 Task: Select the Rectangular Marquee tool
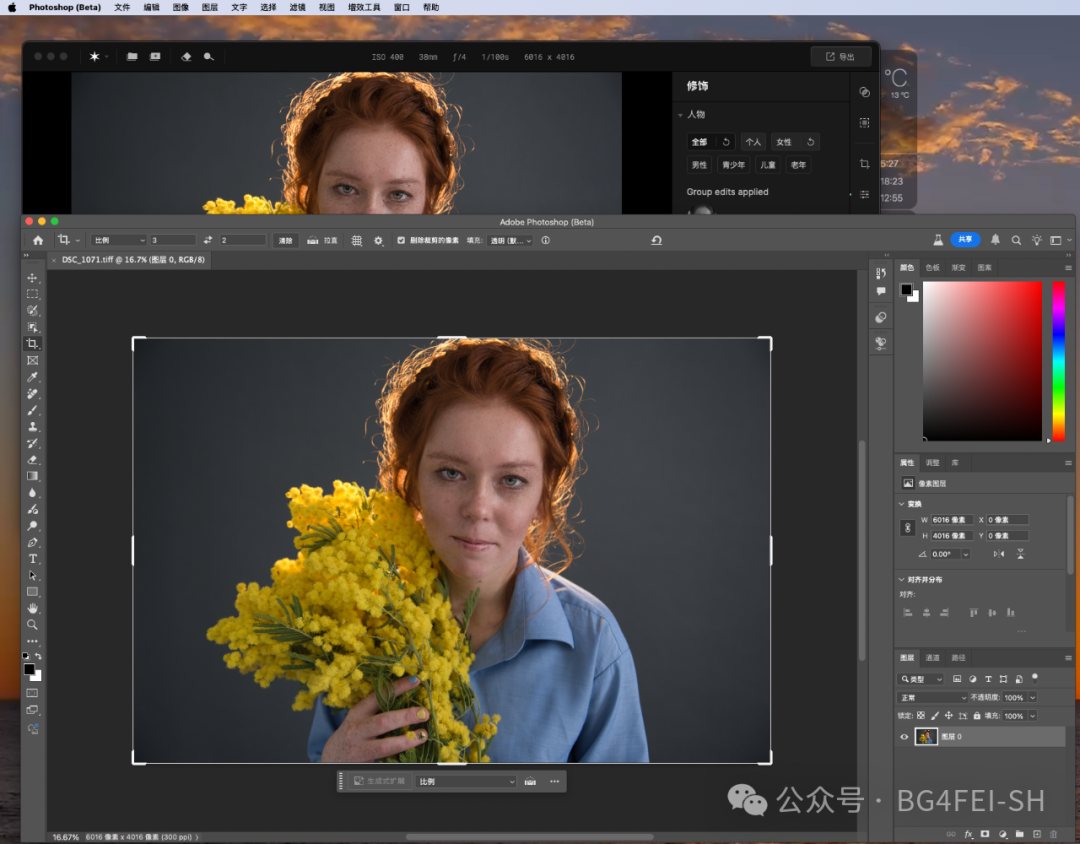pos(32,294)
